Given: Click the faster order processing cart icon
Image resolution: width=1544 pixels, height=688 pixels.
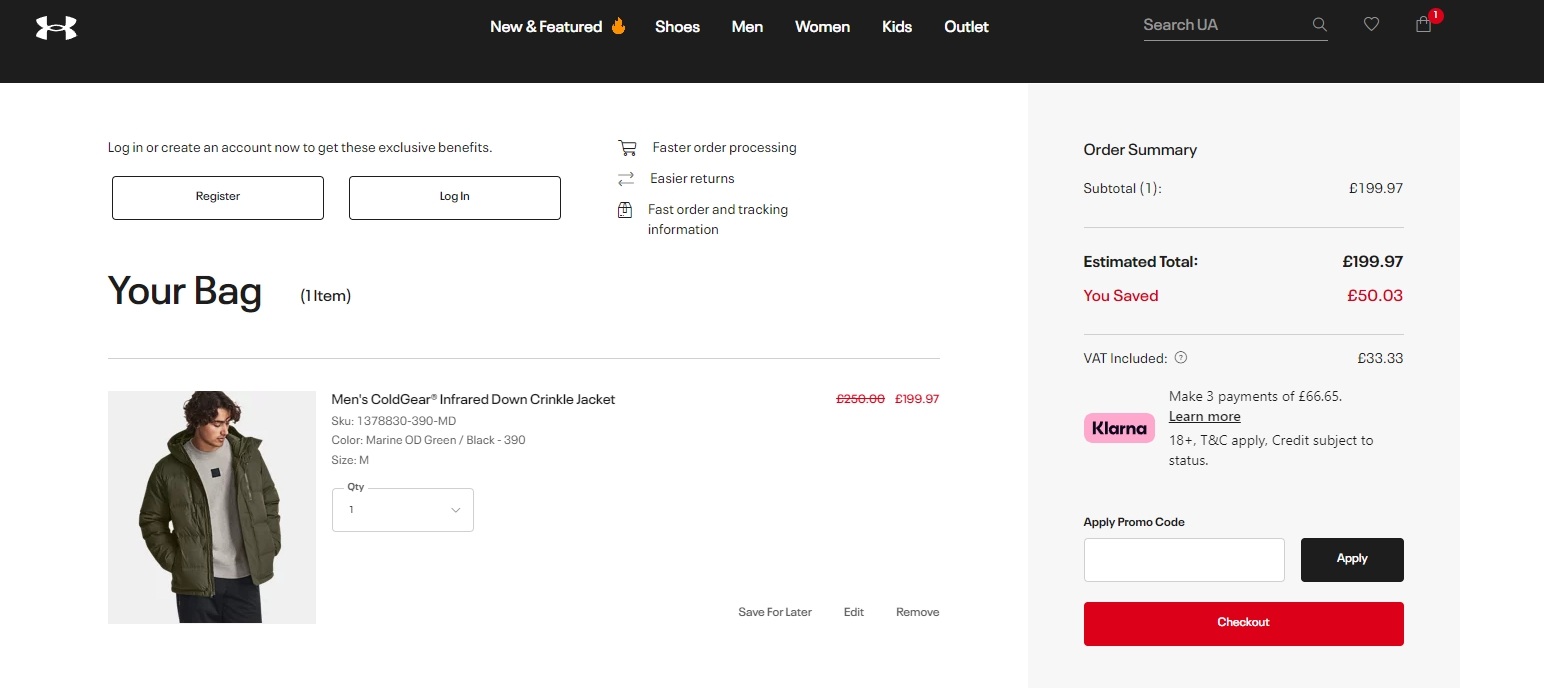Looking at the screenshot, I should [627, 148].
